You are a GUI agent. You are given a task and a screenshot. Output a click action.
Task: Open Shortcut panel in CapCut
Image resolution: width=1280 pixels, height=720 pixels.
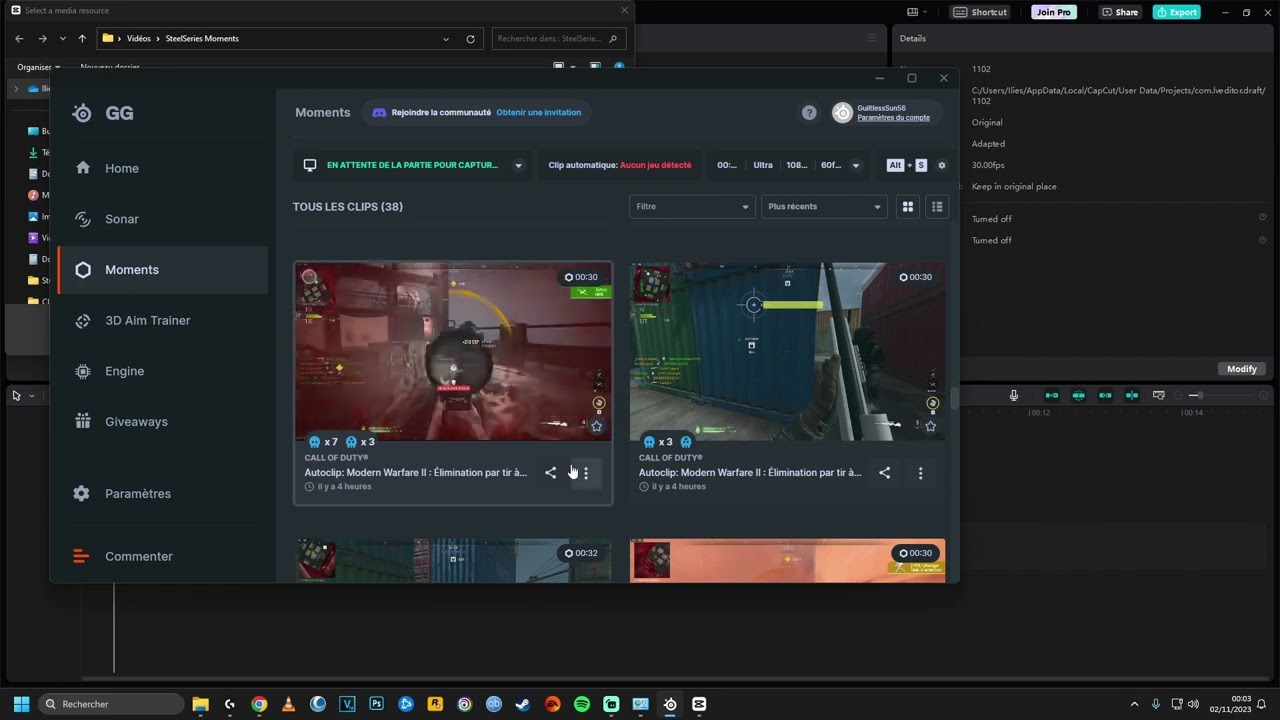tap(981, 12)
